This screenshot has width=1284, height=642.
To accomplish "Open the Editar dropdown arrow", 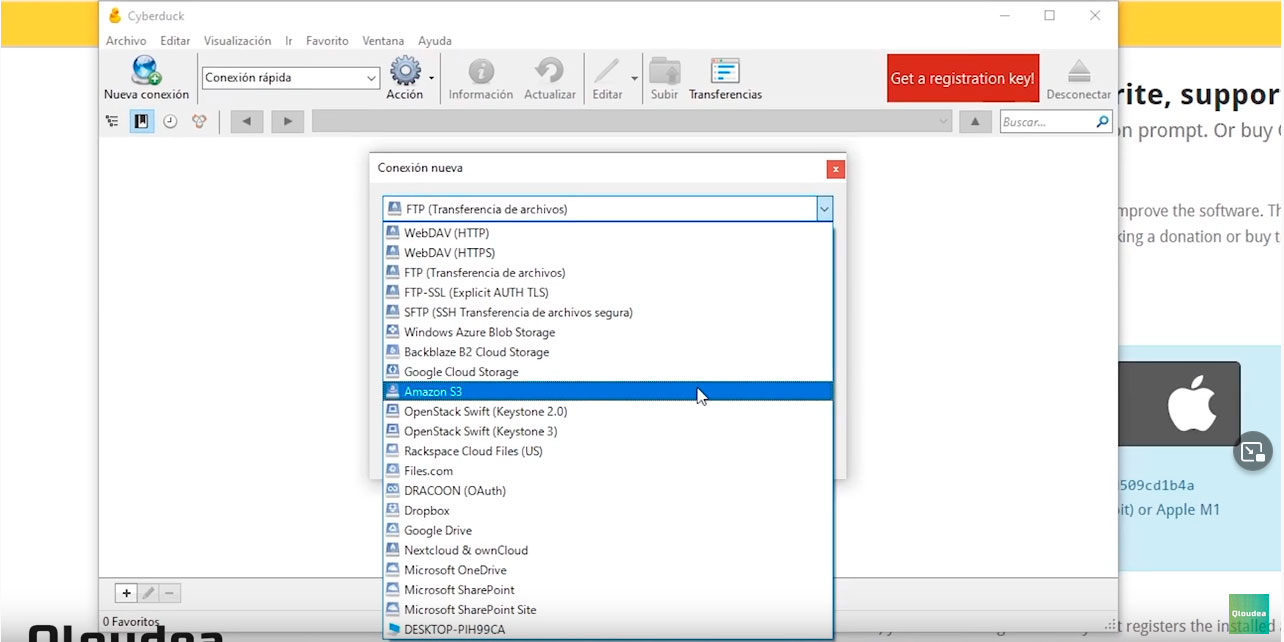I will pos(634,78).
